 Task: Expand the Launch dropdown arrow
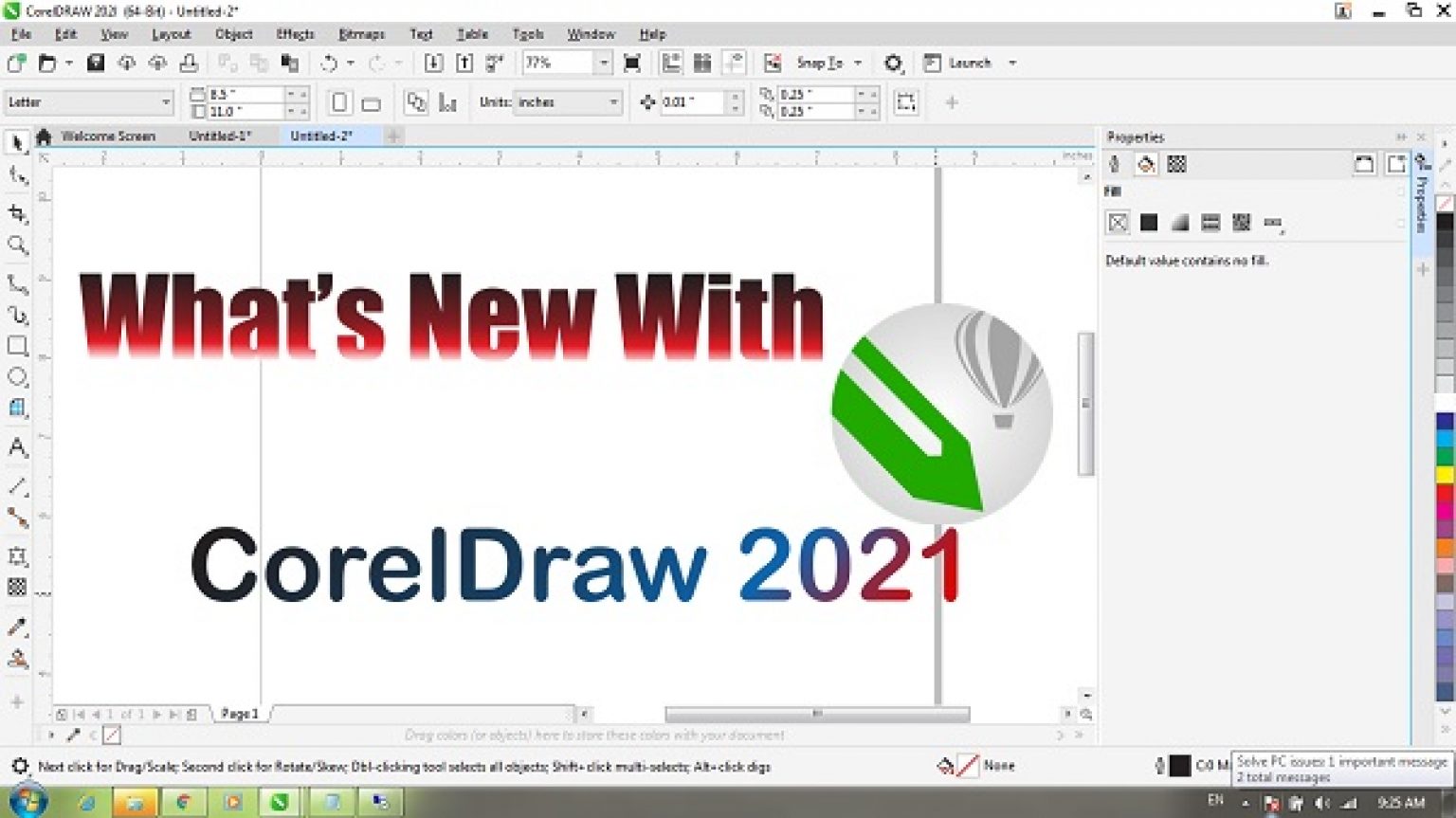(1012, 64)
